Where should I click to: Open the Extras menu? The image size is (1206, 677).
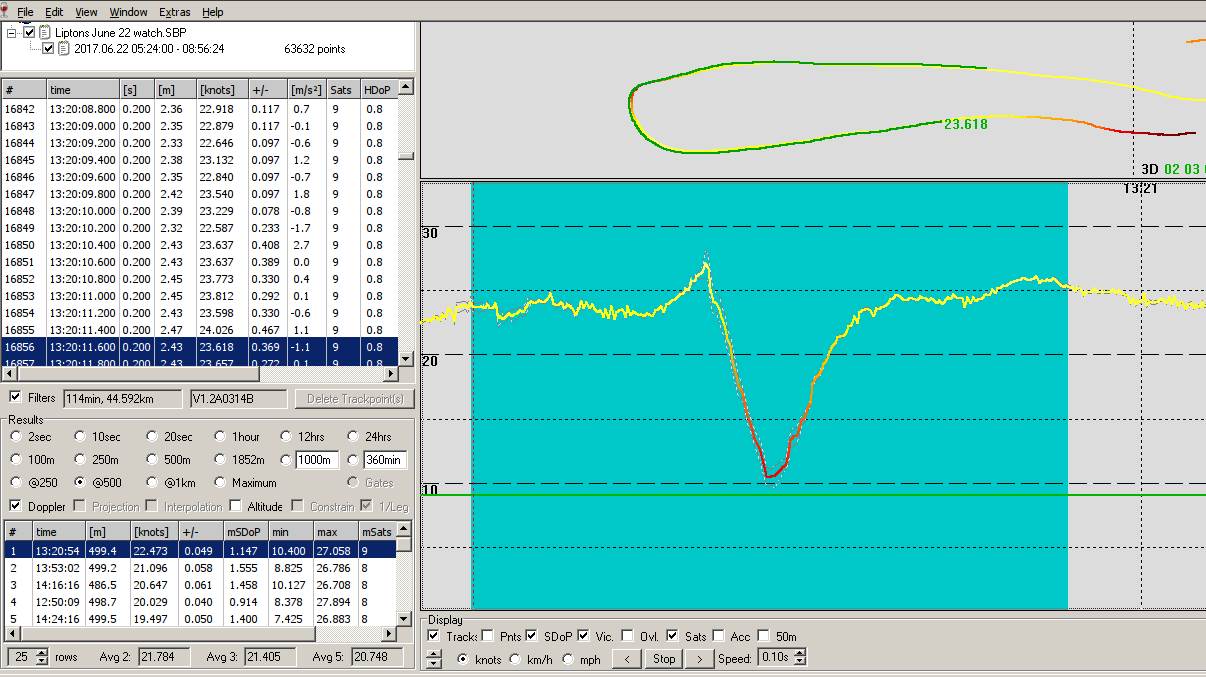click(x=173, y=12)
